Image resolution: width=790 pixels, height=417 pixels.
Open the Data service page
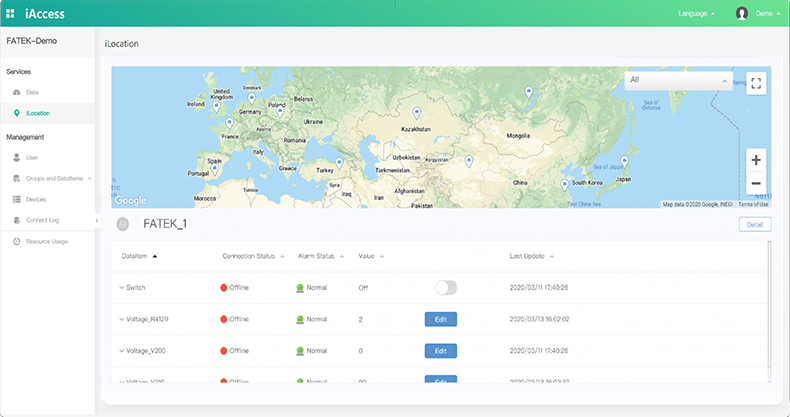(32, 92)
